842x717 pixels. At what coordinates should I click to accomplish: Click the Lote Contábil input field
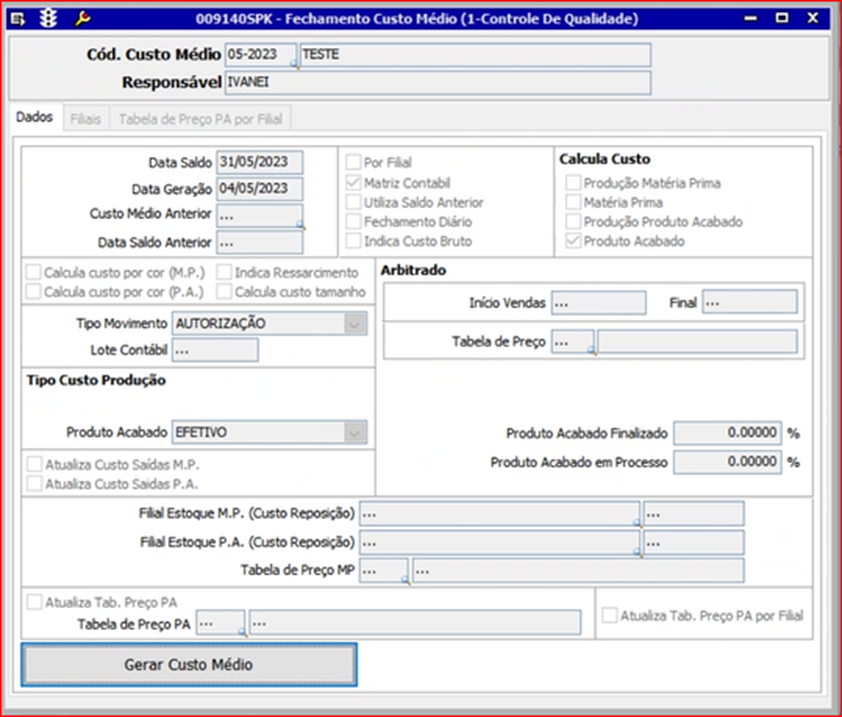tap(215, 350)
